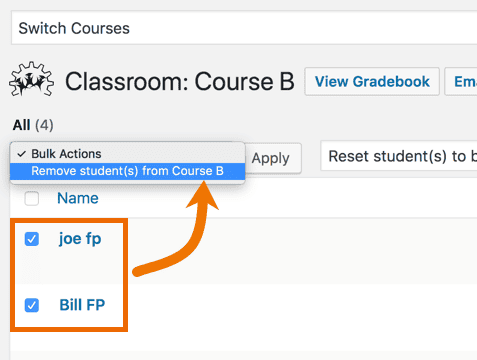The image size is (477, 360).
Task: Uncheck the joe fp checkbox
Action: [32, 239]
